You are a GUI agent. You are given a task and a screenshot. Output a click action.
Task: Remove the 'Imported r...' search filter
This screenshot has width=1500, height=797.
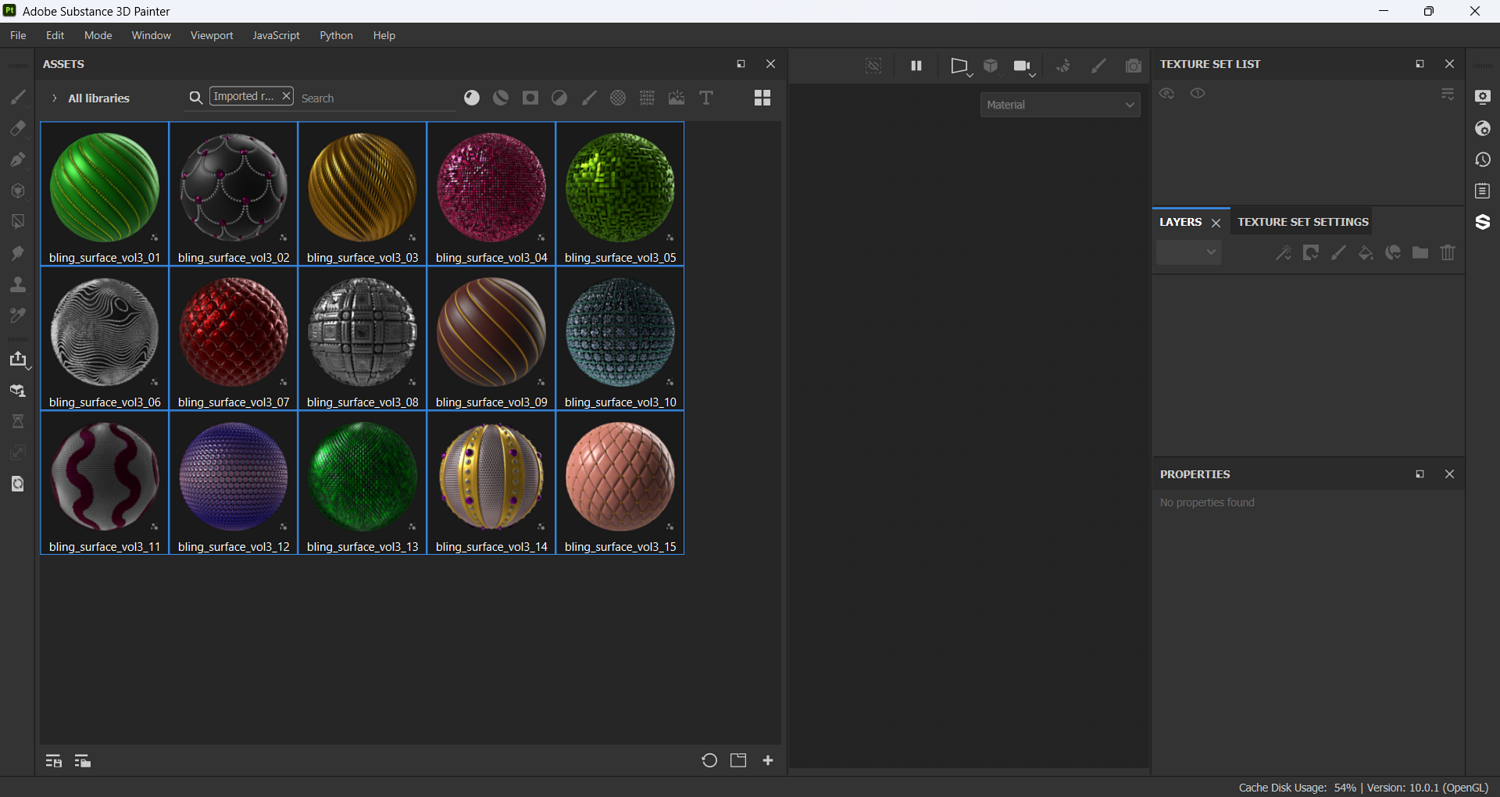click(286, 96)
